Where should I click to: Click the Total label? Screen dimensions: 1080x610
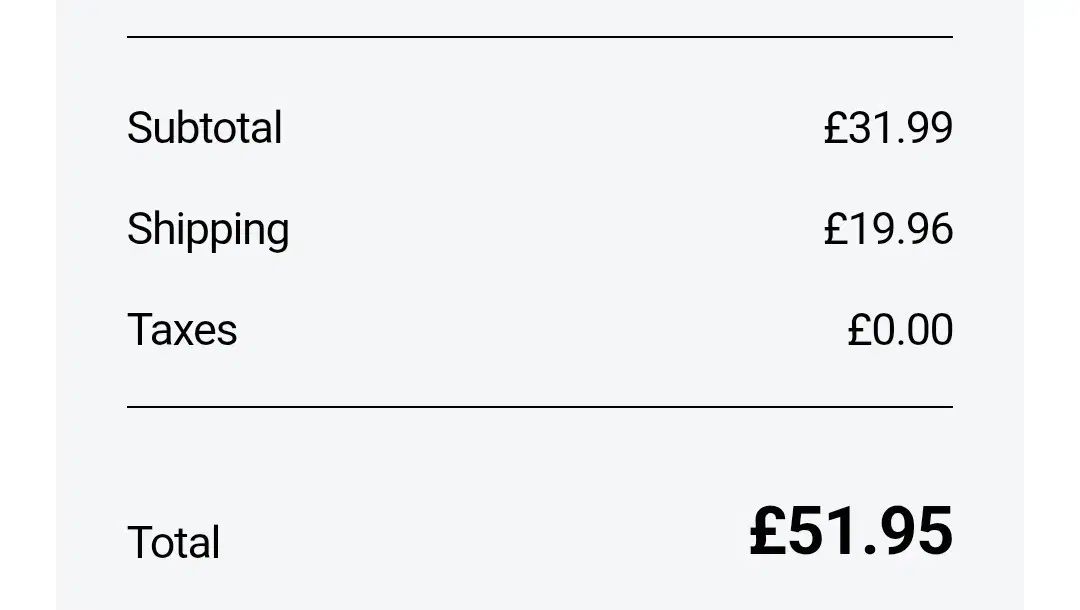(174, 542)
